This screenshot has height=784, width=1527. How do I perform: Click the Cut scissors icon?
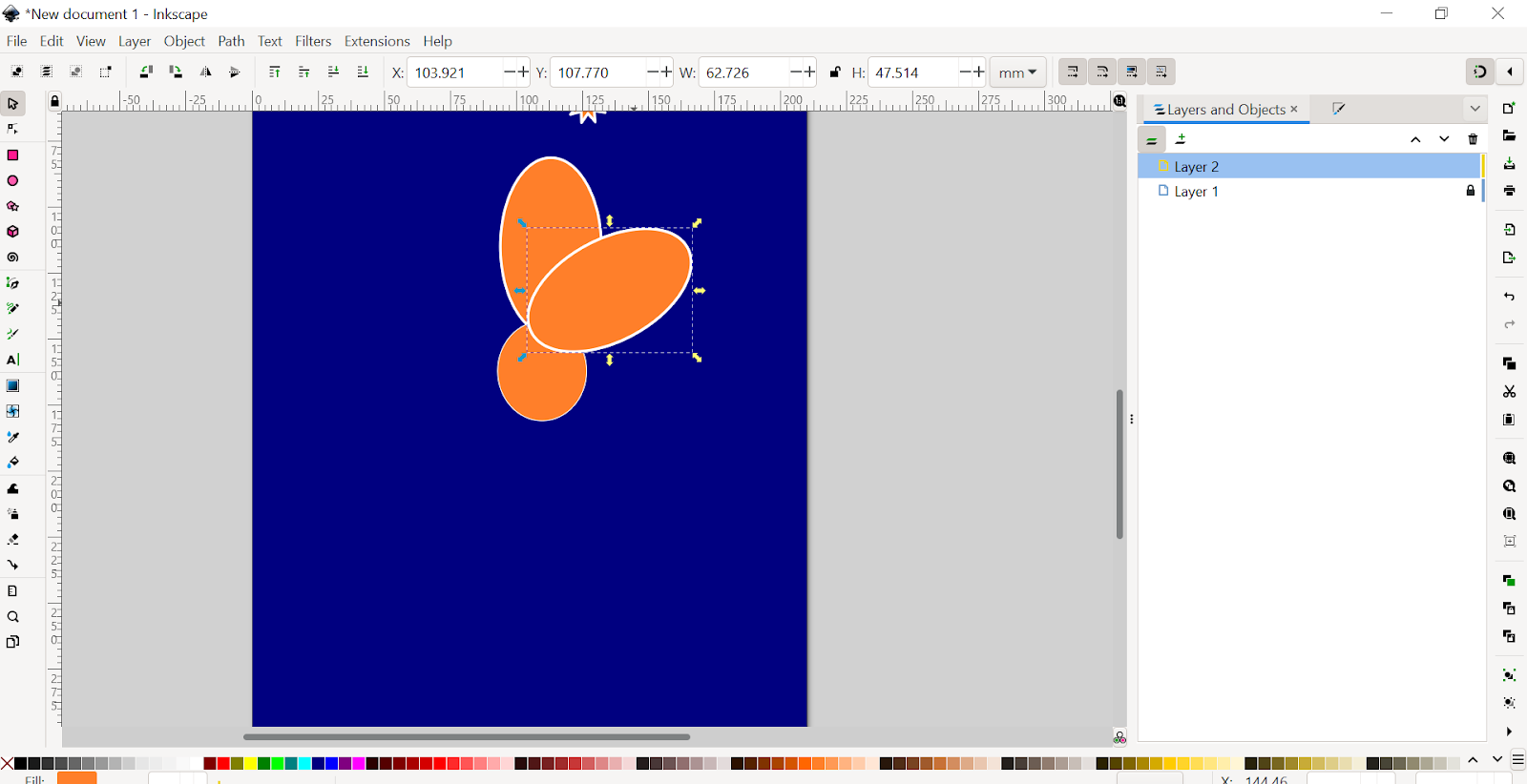pyautogui.click(x=1509, y=391)
